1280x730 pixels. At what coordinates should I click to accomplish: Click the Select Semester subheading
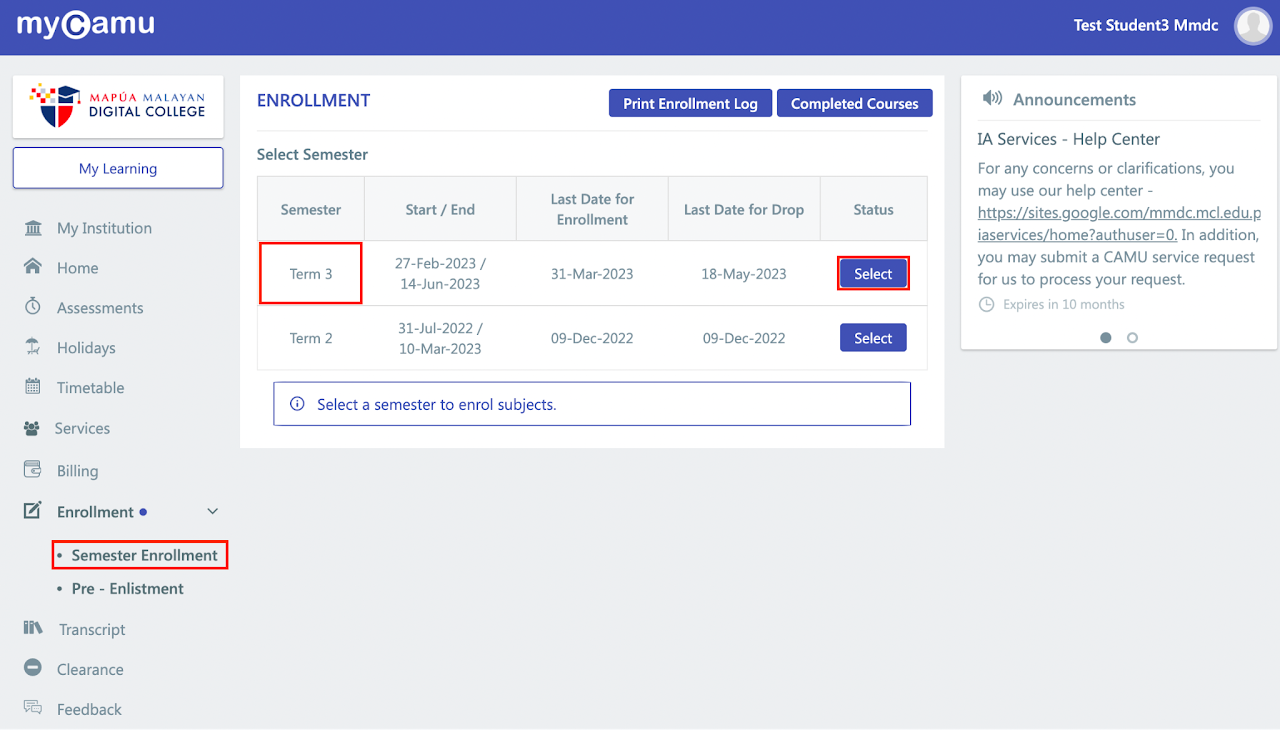312,154
